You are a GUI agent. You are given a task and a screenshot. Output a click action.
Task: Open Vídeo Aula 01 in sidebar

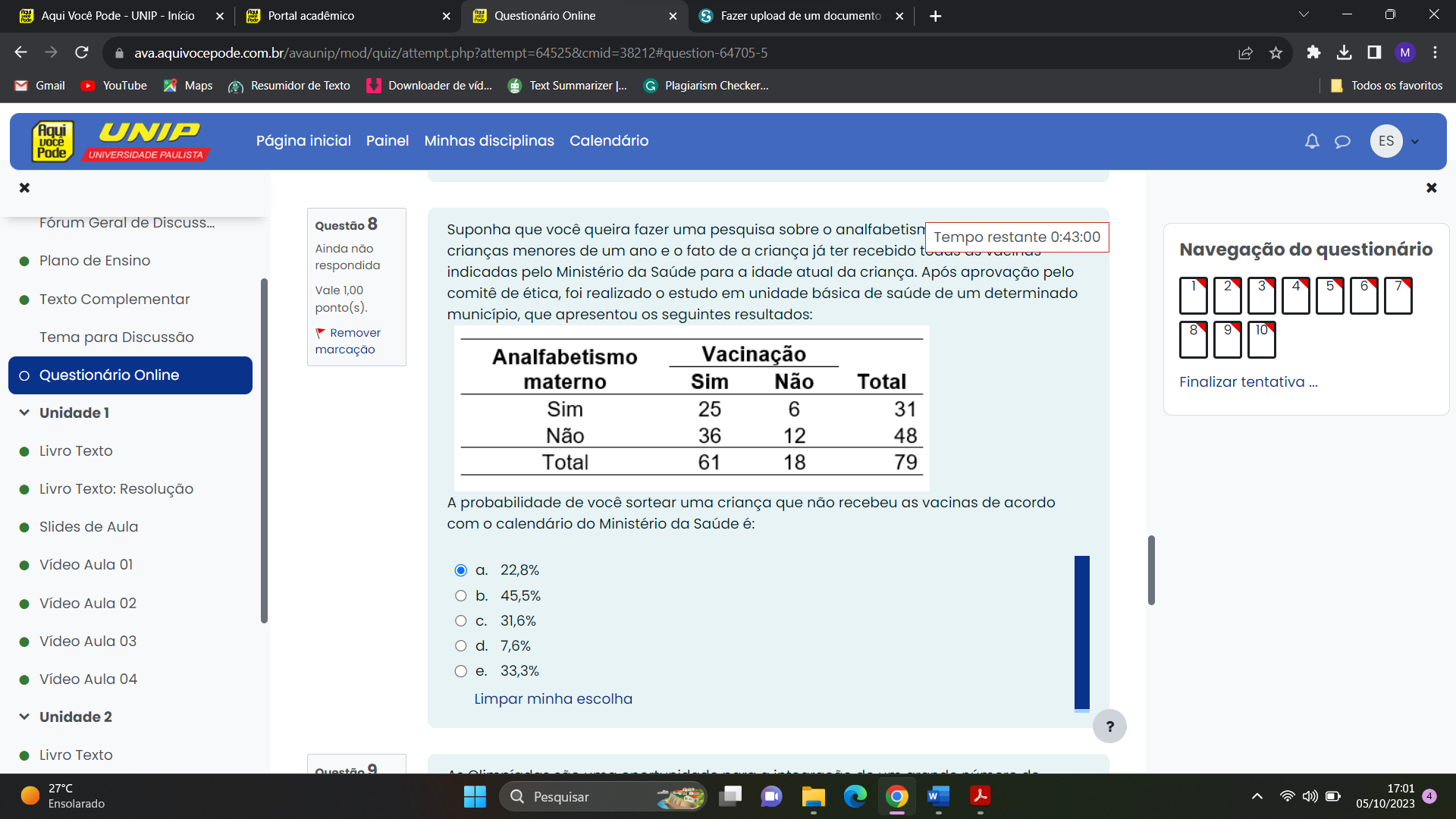click(x=86, y=565)
